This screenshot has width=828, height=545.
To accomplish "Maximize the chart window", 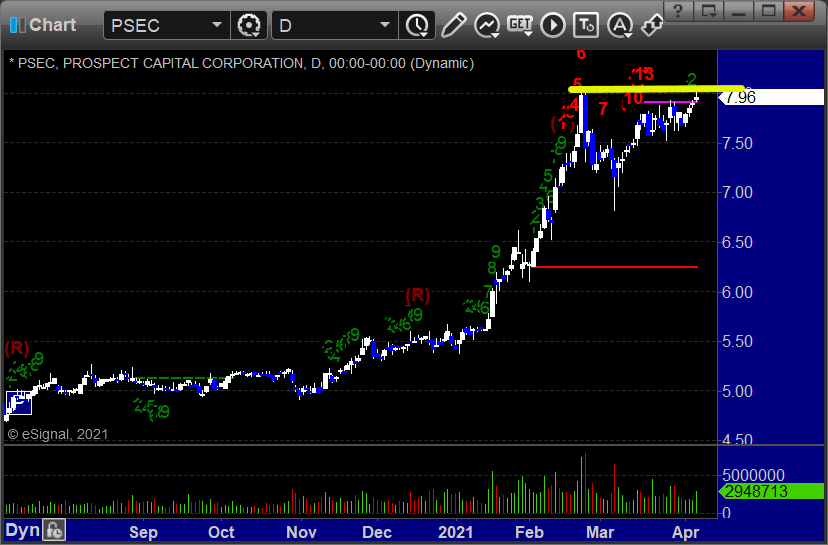I will [768, 11].
